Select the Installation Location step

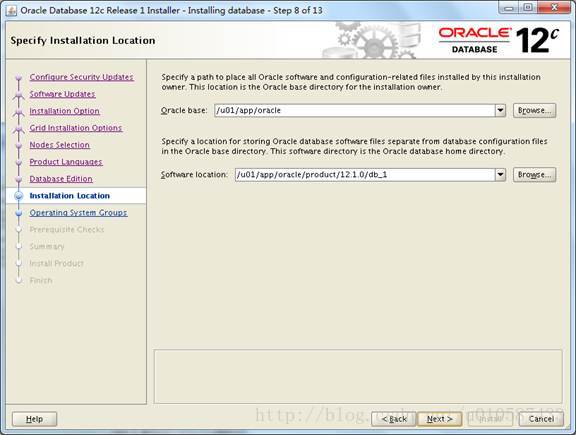[69, 196]
